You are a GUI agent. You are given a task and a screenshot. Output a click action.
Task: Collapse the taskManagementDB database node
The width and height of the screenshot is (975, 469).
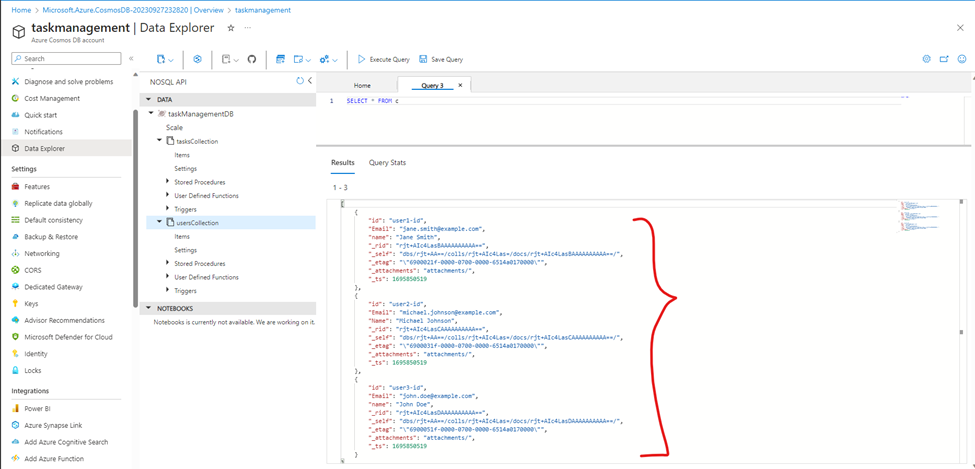click(150, 114)
